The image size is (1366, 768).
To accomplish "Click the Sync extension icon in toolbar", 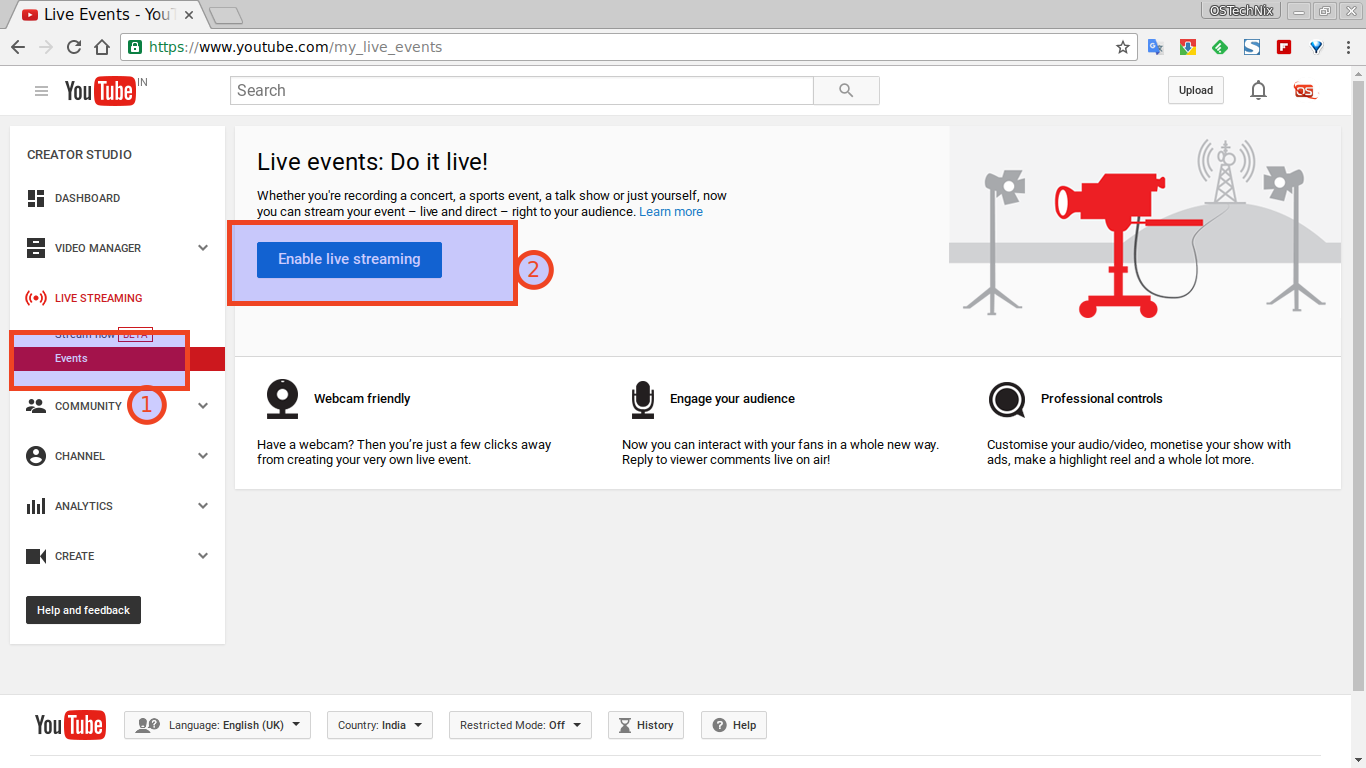I will [1252, 47].
